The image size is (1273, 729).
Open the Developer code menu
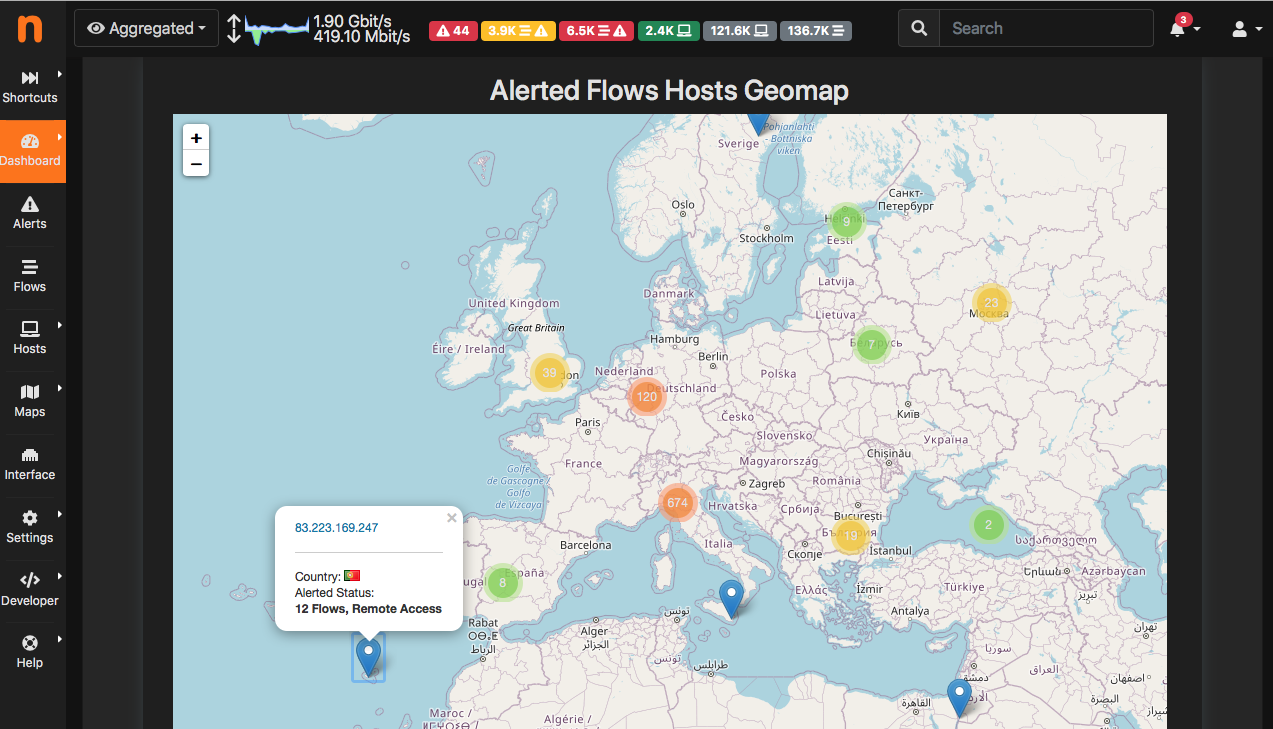coord(30,590)
